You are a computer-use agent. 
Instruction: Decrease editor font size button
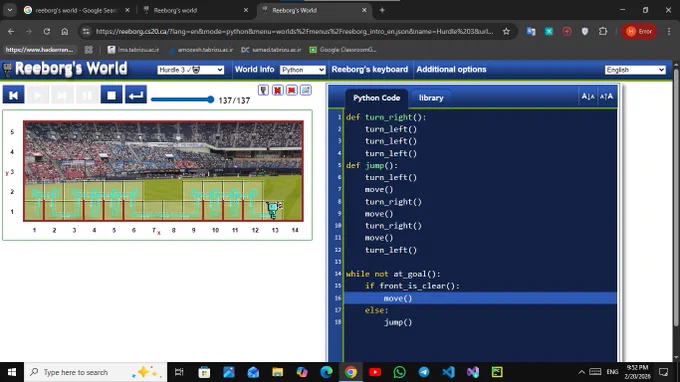pos(588,96)
